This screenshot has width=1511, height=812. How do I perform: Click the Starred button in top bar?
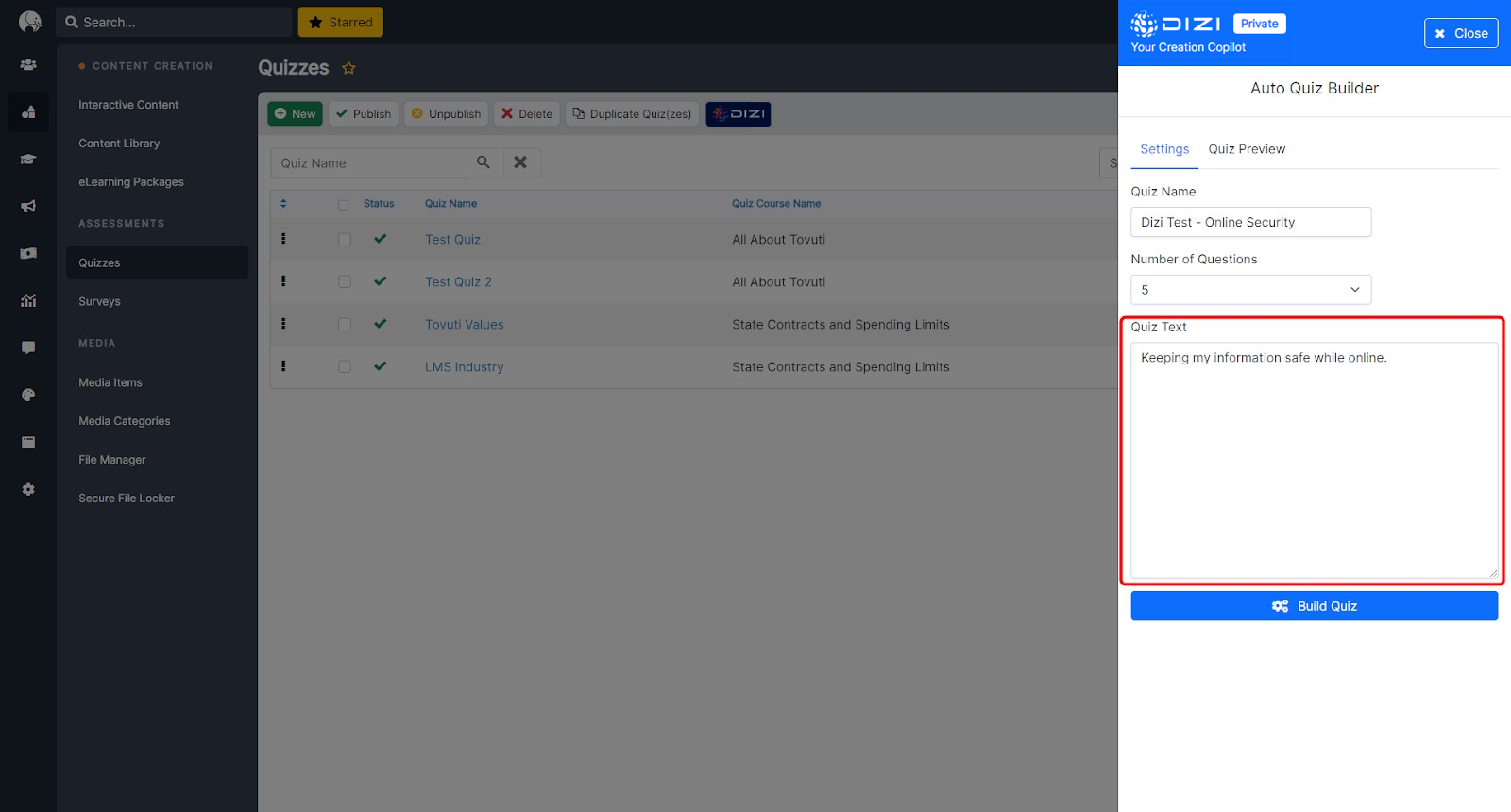pyautogui.click(x=341, y=22)
